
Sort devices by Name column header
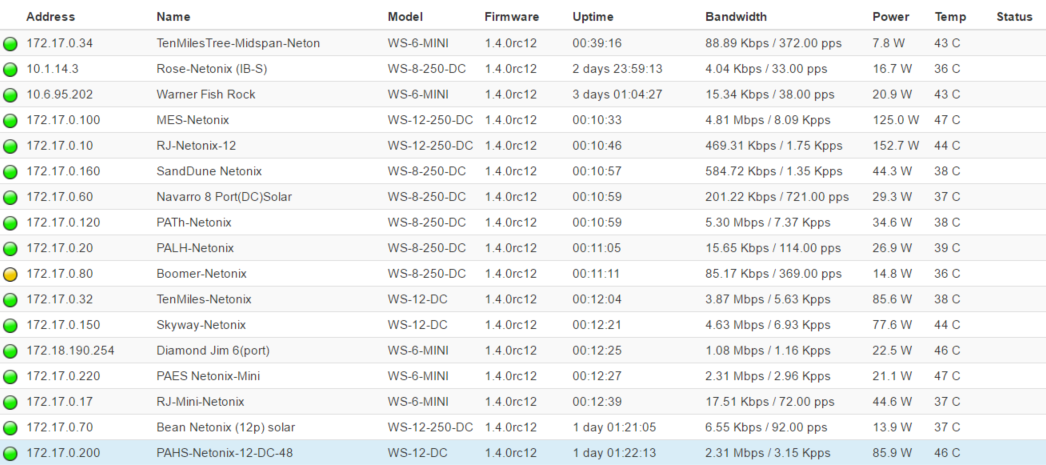173,17
